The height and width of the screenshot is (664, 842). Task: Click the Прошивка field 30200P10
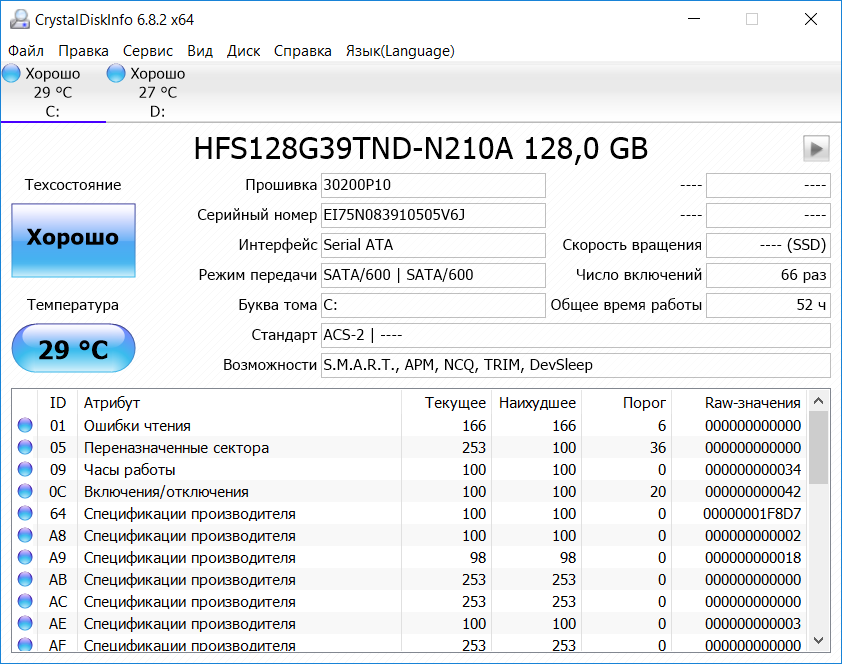coord(433,185)
